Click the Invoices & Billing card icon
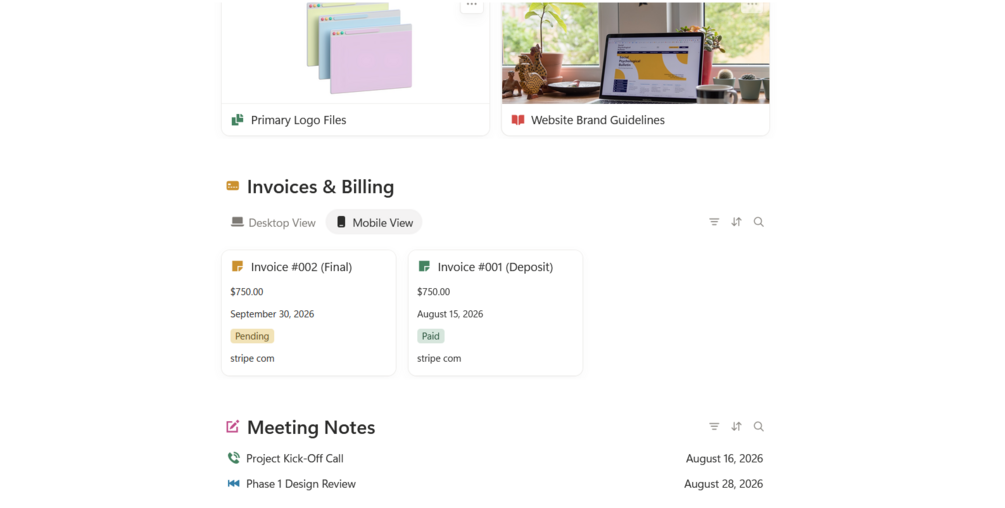 [233, 186]
